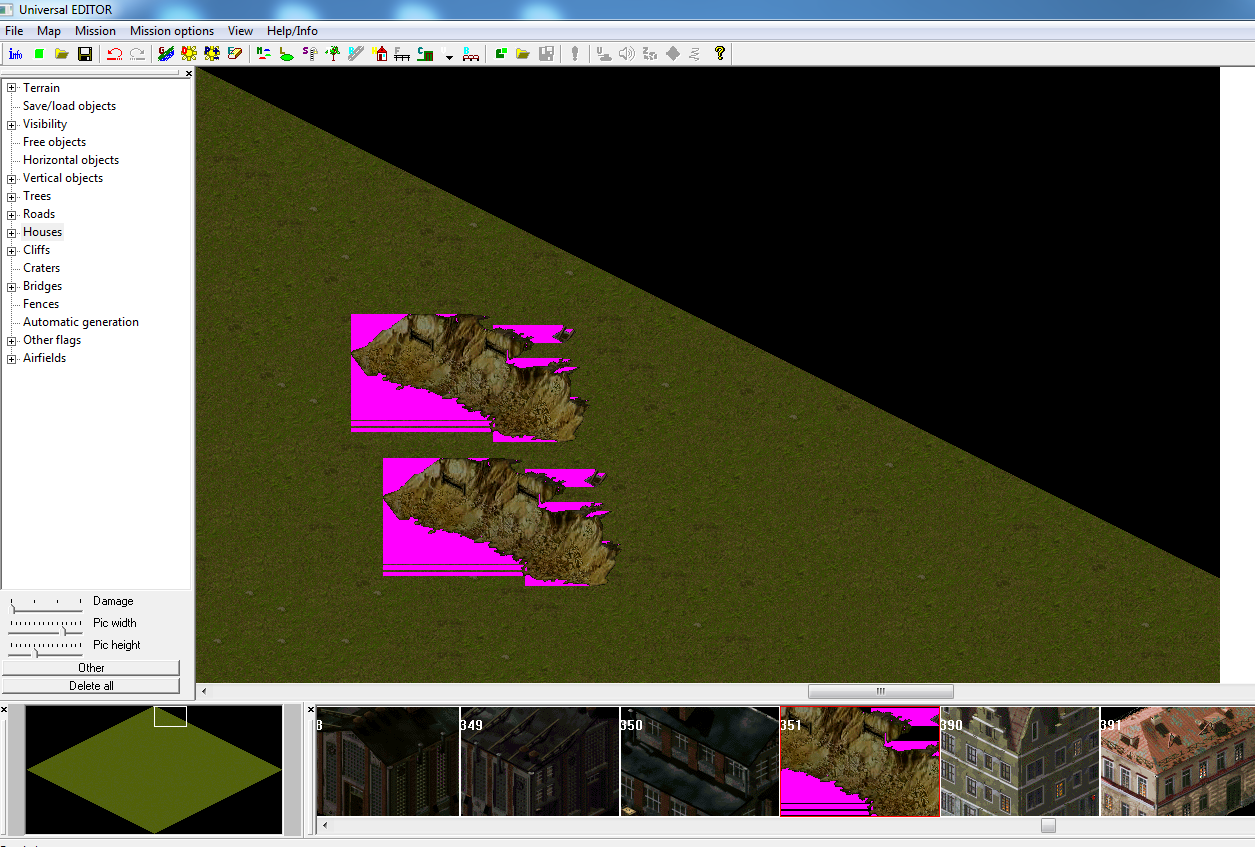Viewport: 1255px width, 847px height.
Task: Select building thumbnail 390
Action: [1020, 761]
